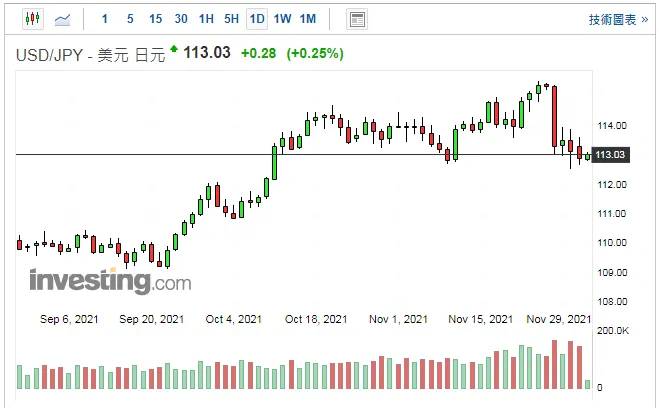
Task: Select the 30 minute timeframe
Action: [x=181, y=19]
